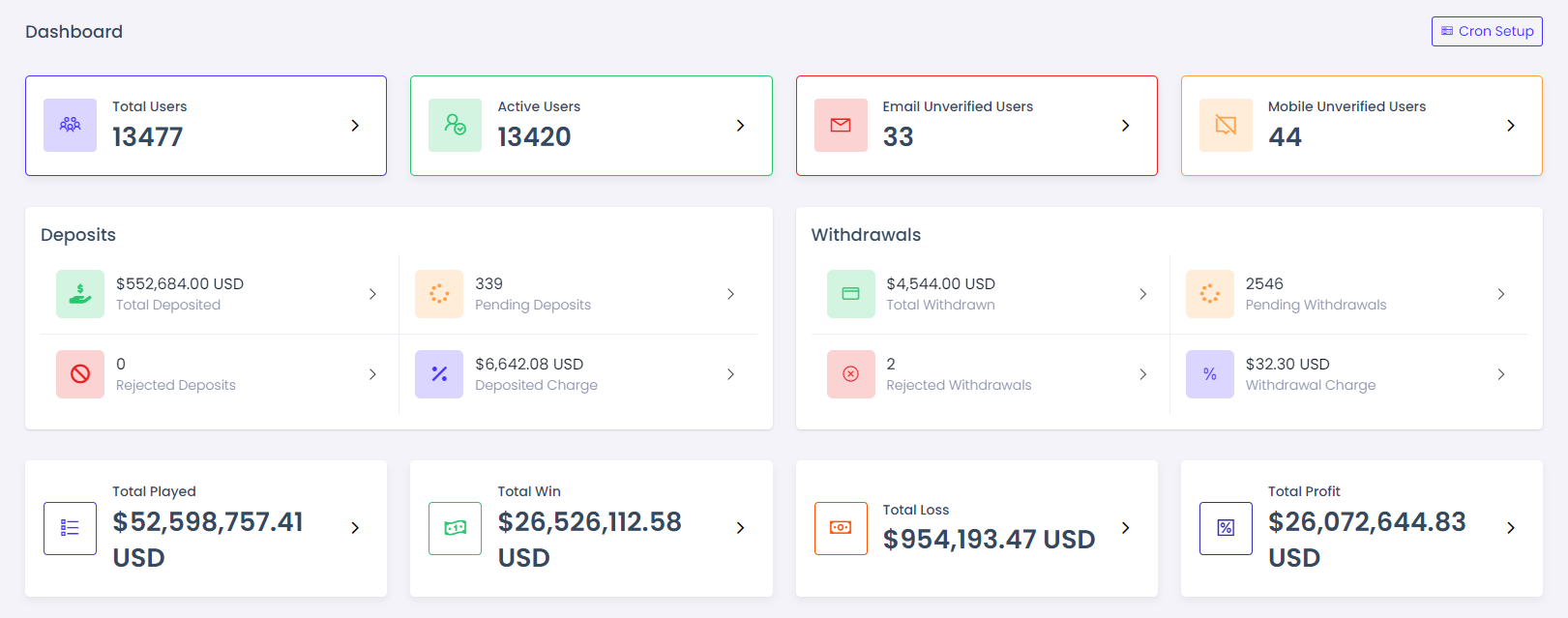Click the Deposited Charge percent icon

(439, 374)
